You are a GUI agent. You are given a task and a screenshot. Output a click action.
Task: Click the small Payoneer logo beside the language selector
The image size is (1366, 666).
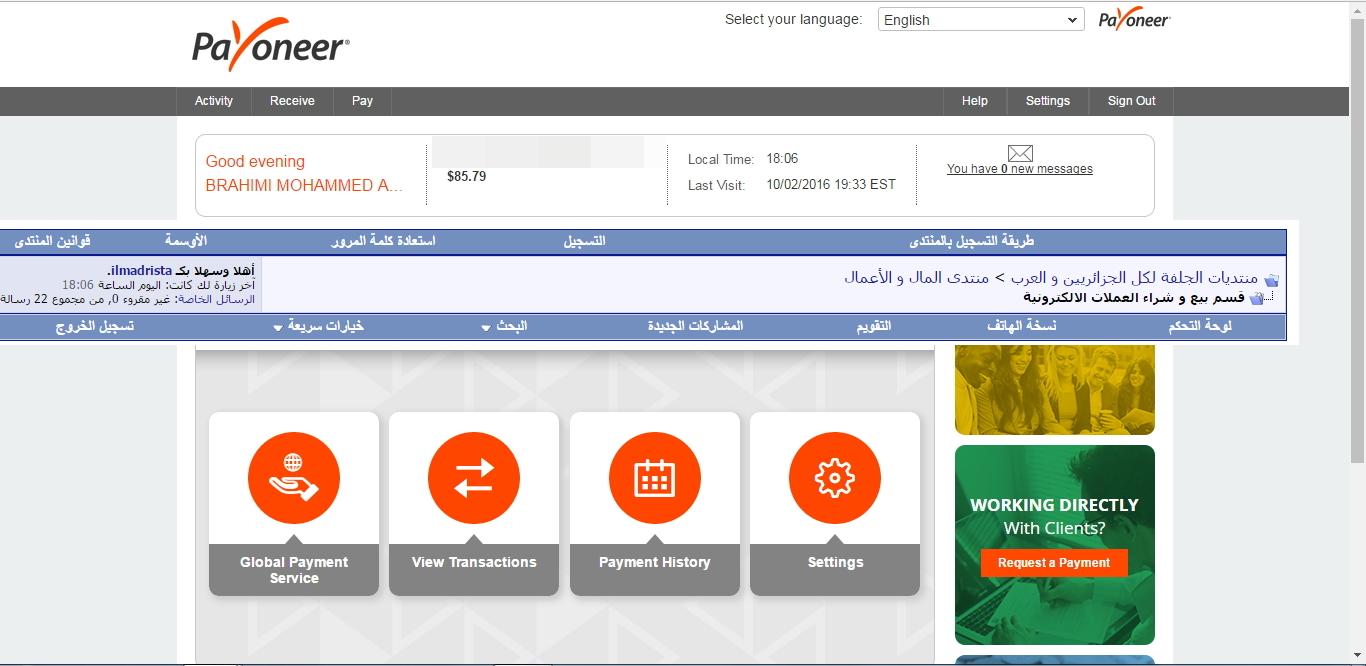pos(1134,20)
